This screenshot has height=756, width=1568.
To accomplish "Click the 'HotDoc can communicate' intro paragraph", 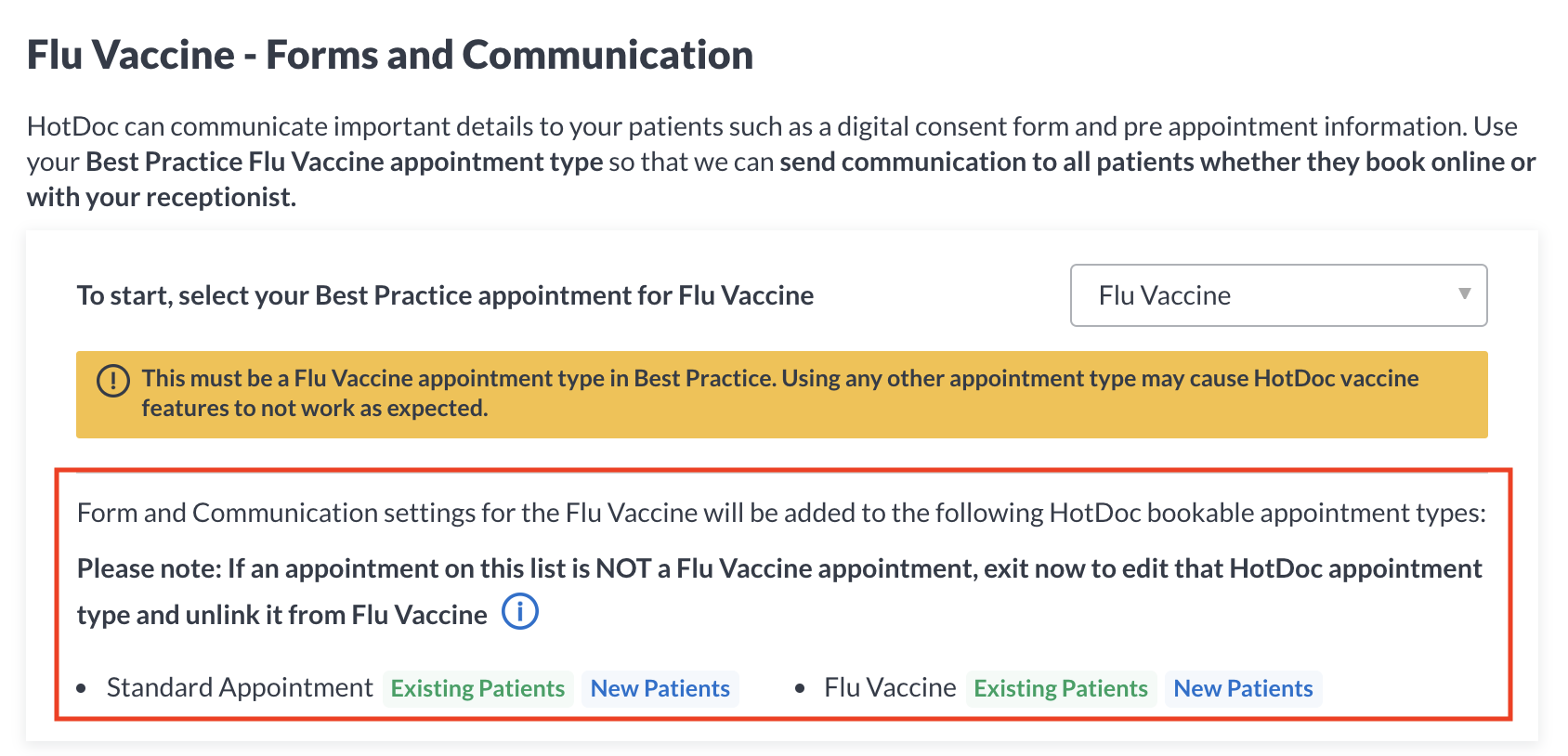I will pos(781,162).
